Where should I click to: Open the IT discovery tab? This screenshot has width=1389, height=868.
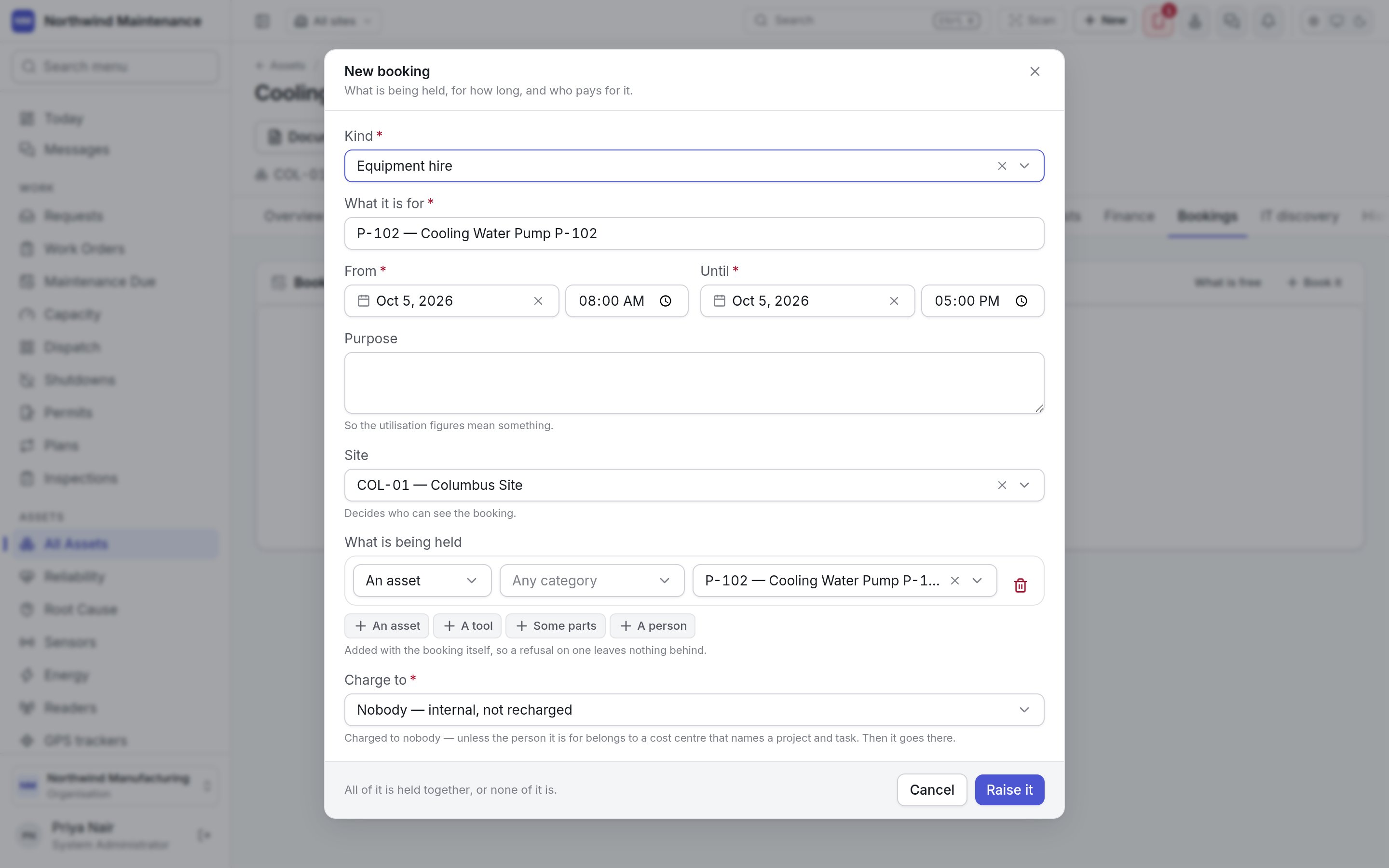[1299, 216]
